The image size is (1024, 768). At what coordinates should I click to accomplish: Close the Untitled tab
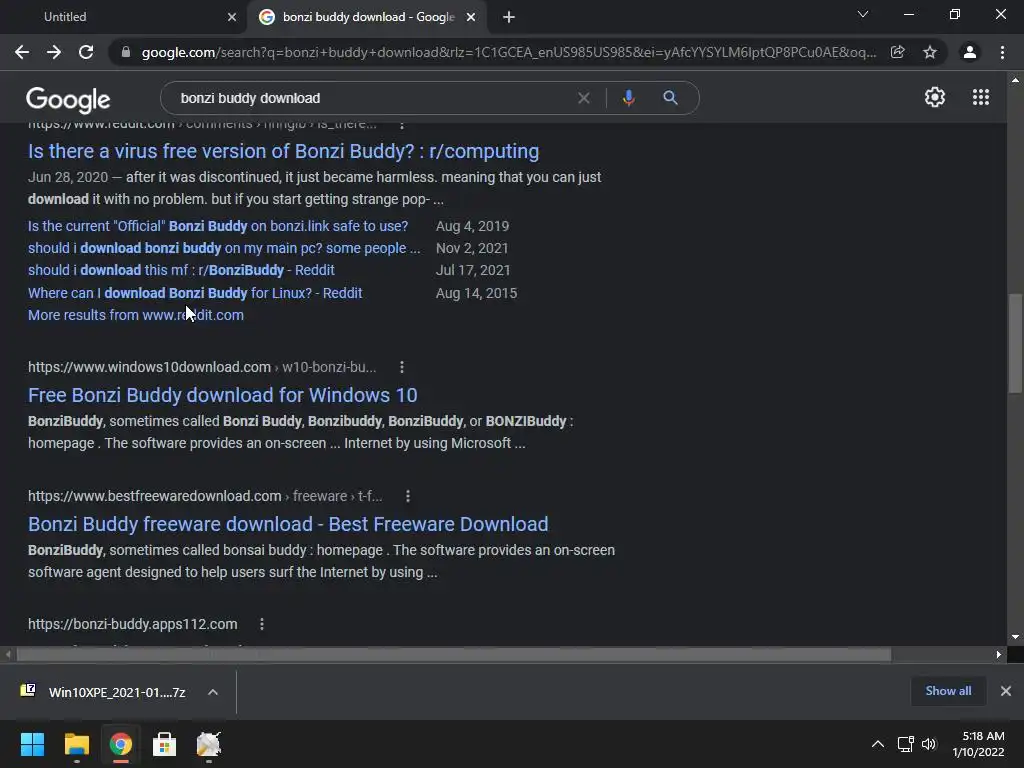pos(232,17)
